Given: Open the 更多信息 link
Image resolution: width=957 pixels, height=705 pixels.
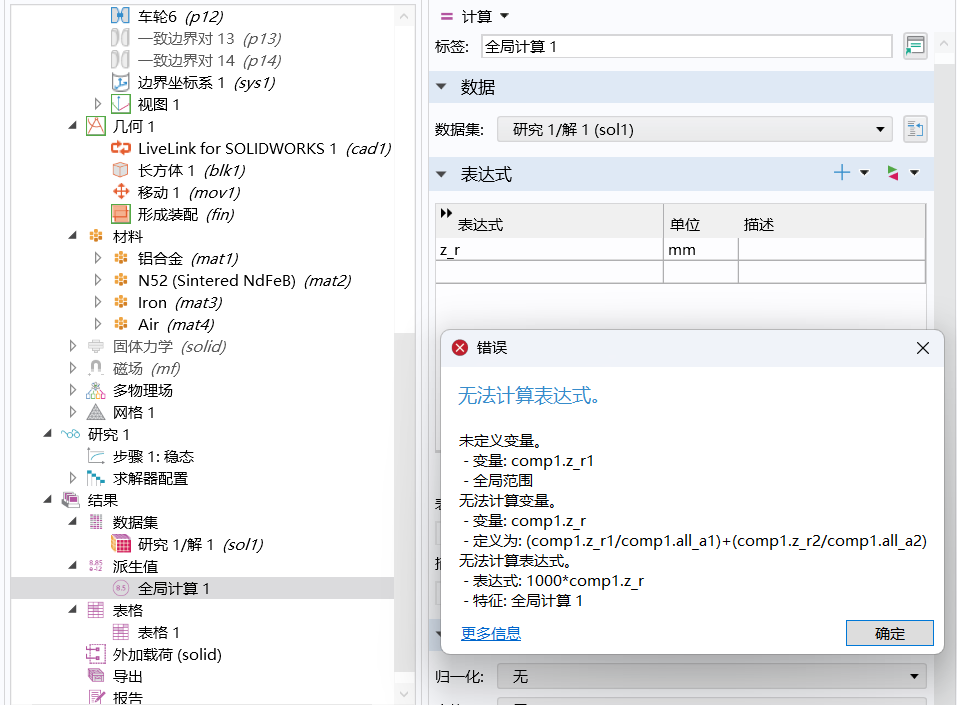Looking at the screenshot, I should [x=491, y=634].
